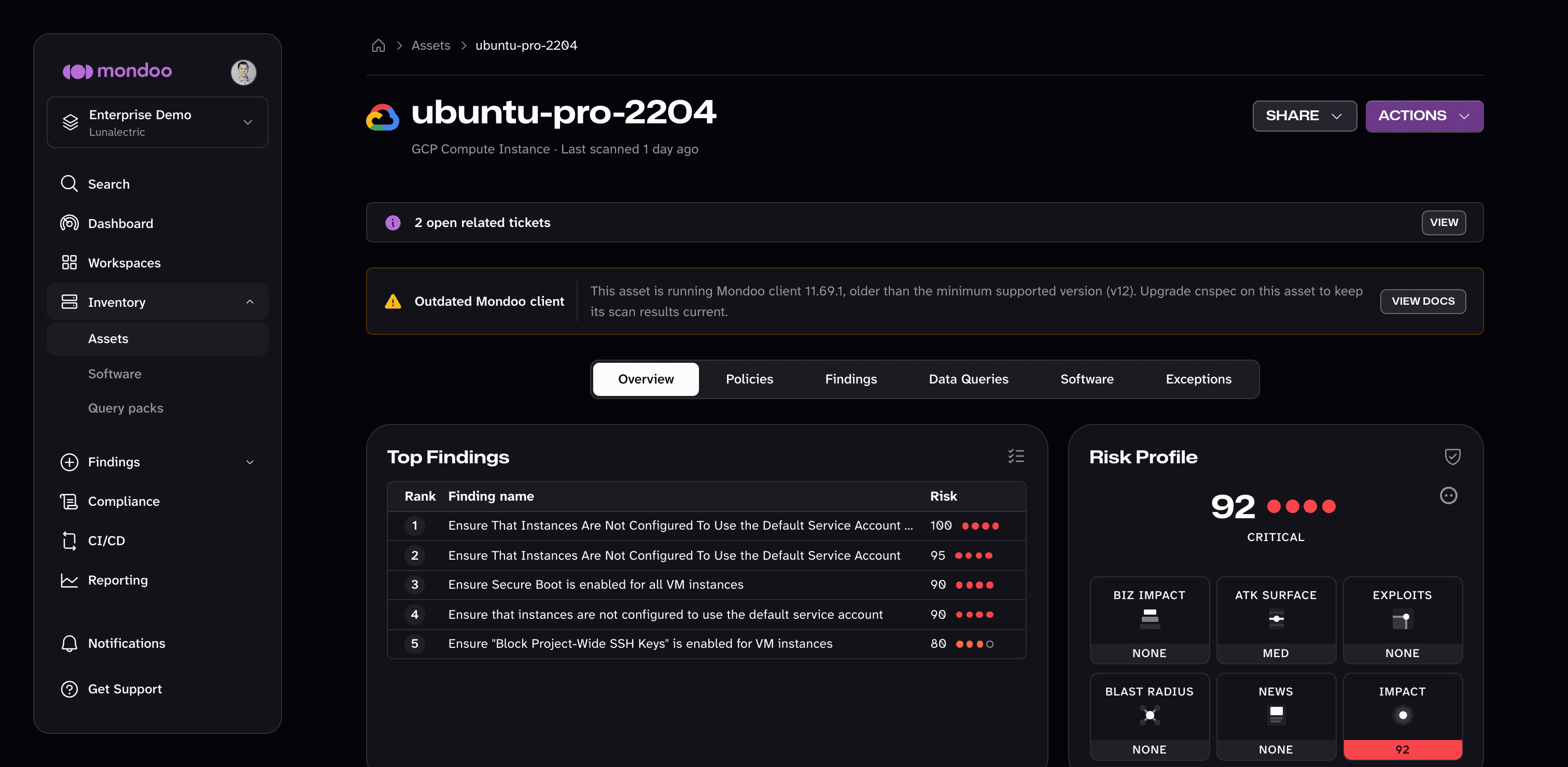Open finding 'Ensure Secure Boot is enabled for all VM instances'
1568x767 pixels.
pos(706,585)
